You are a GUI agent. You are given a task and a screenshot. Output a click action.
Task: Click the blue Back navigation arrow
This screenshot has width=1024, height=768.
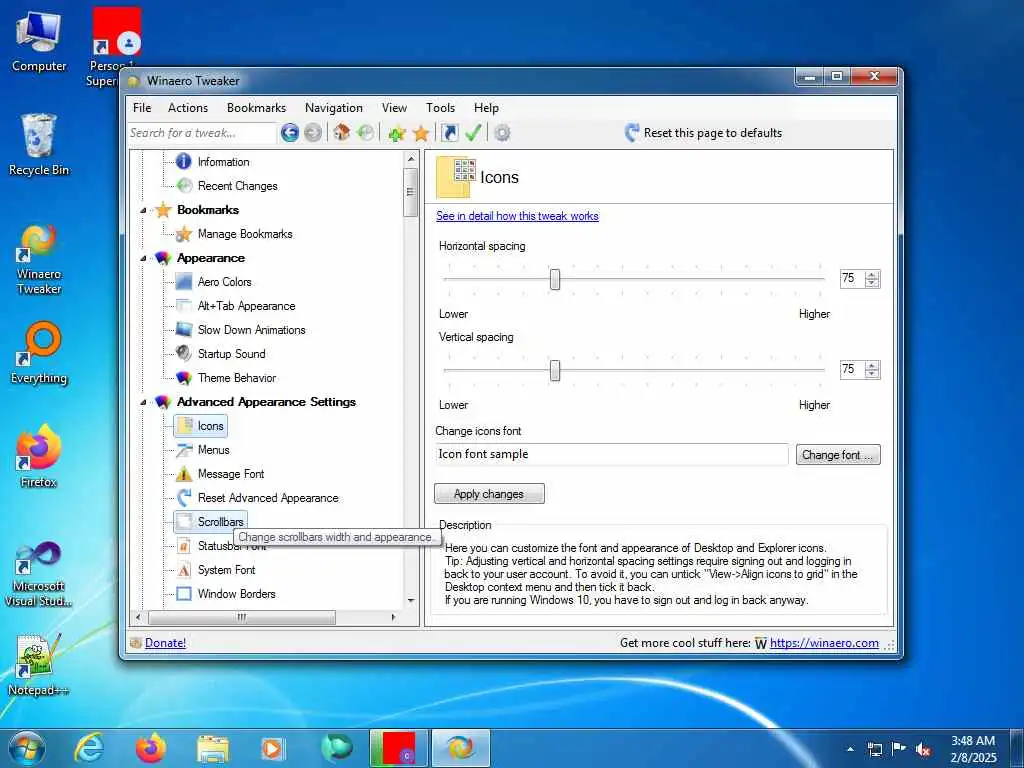click(290, 133)
